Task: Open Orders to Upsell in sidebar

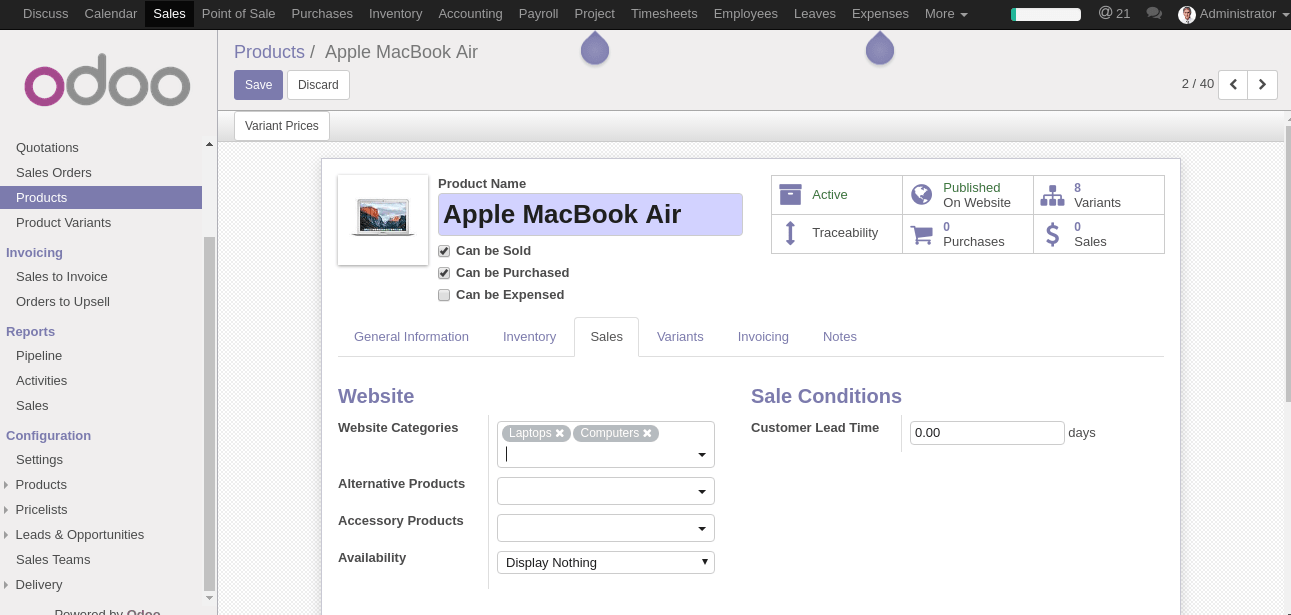Action: point(63,302)
